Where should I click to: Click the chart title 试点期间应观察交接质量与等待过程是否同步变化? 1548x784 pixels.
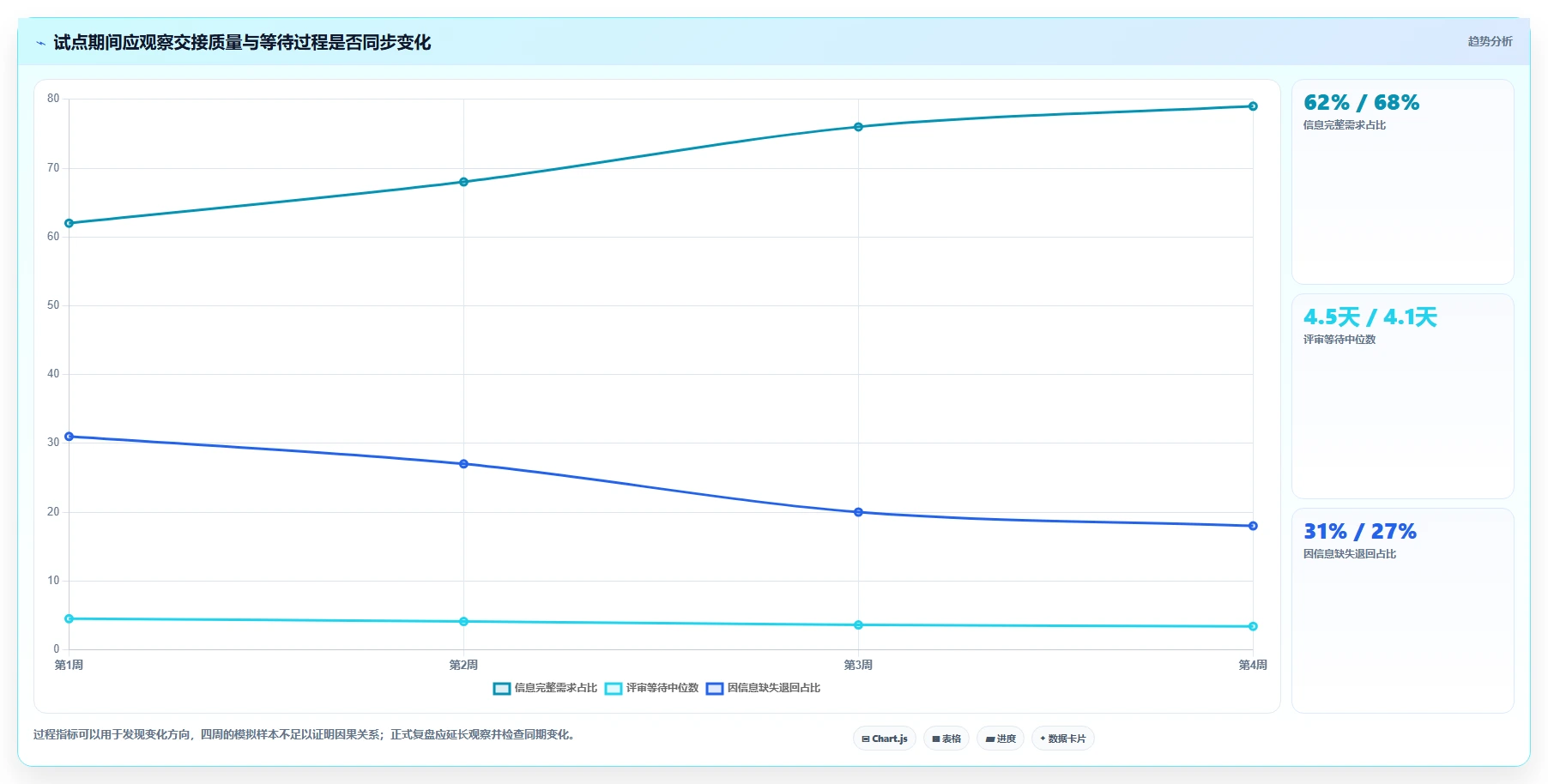(242, 42)
